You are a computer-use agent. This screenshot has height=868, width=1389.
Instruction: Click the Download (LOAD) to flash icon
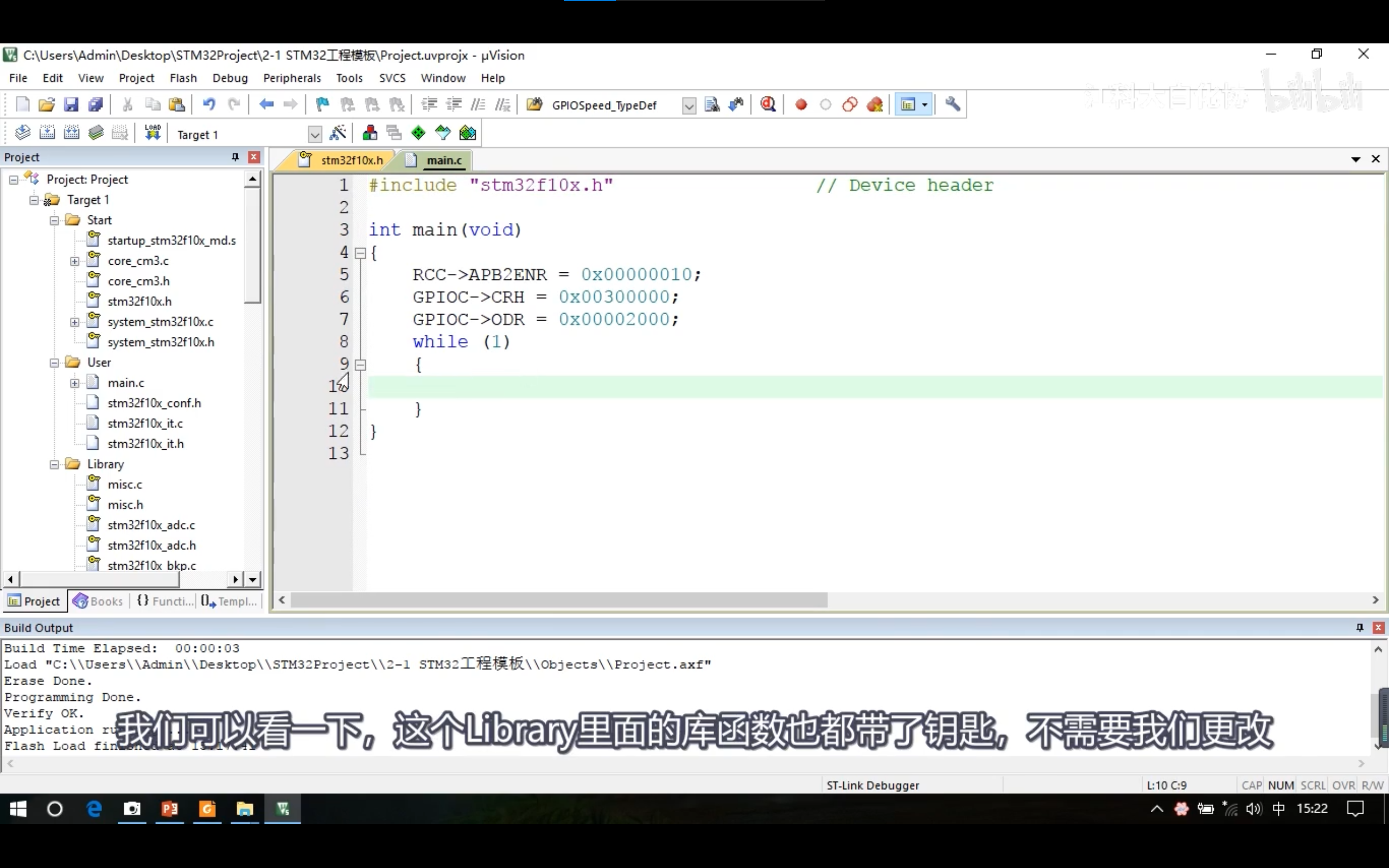(x=152, y=133)
